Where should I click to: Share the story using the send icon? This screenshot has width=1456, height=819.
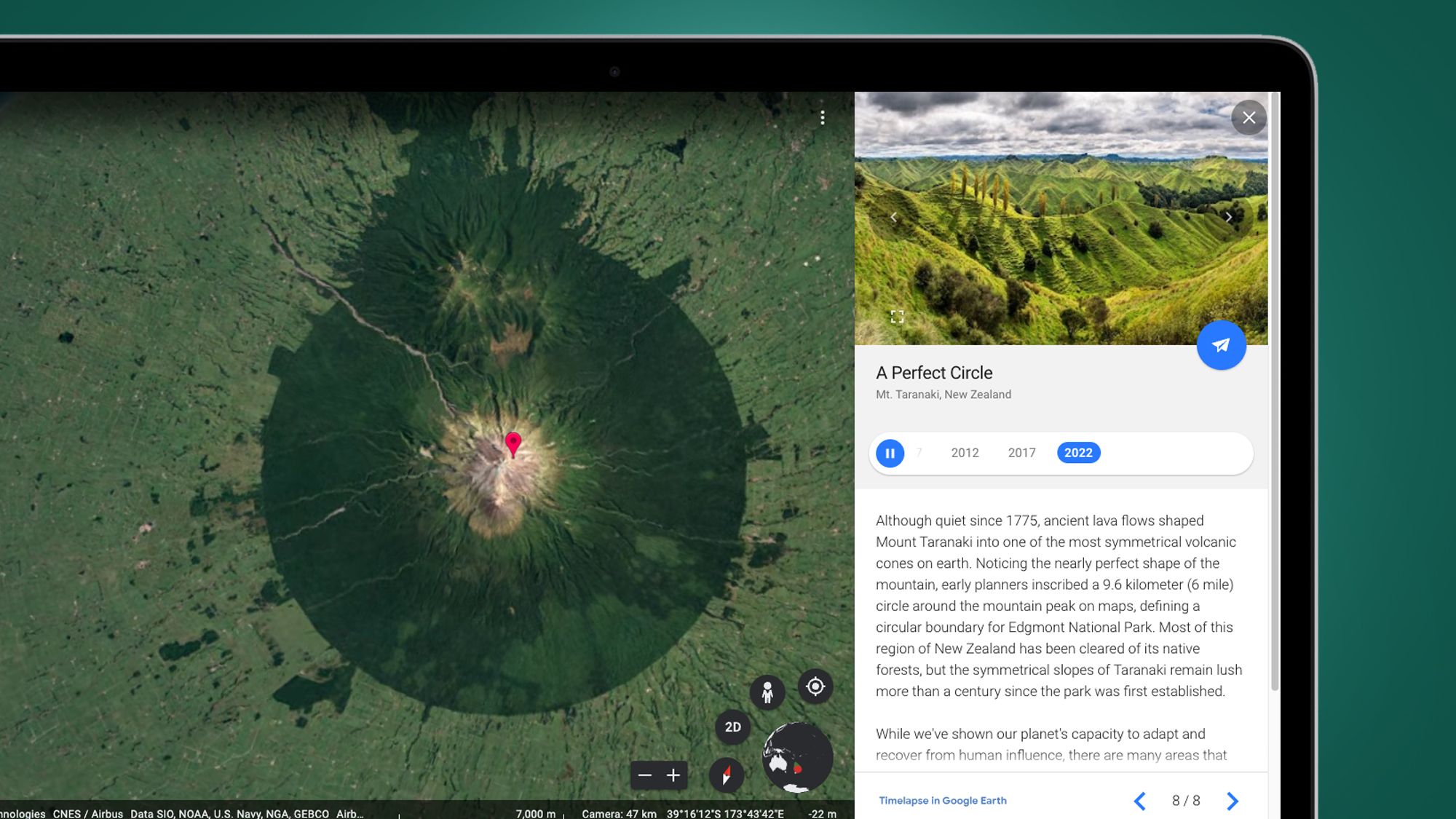click(x=1220, y=346)
